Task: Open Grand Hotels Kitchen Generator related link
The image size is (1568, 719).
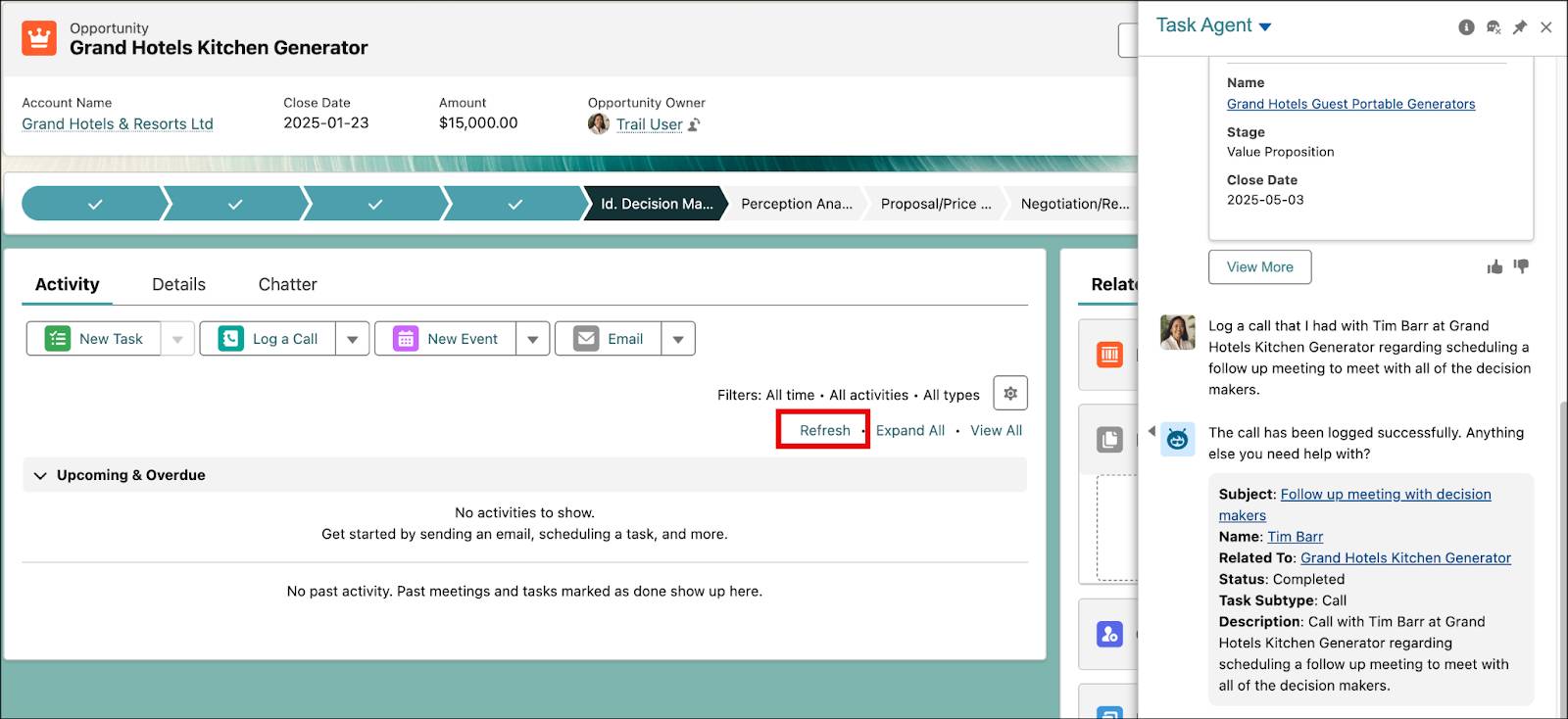Action: (x=1405, y=557)
